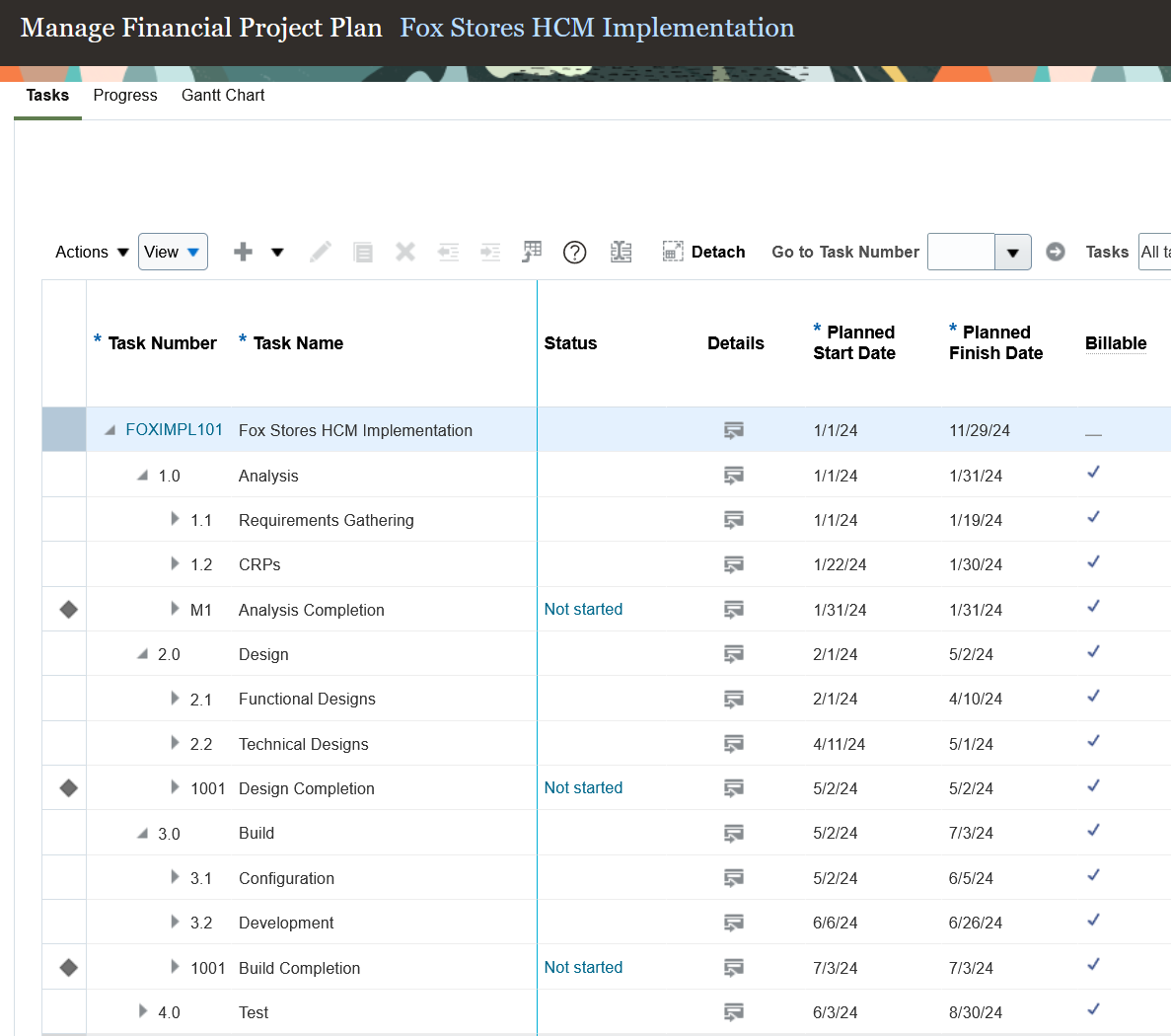Expand the M1 Analysis Completion milestone
Image resolution: width=1171 pixels, height=1036 pixels.
point(175,608)
